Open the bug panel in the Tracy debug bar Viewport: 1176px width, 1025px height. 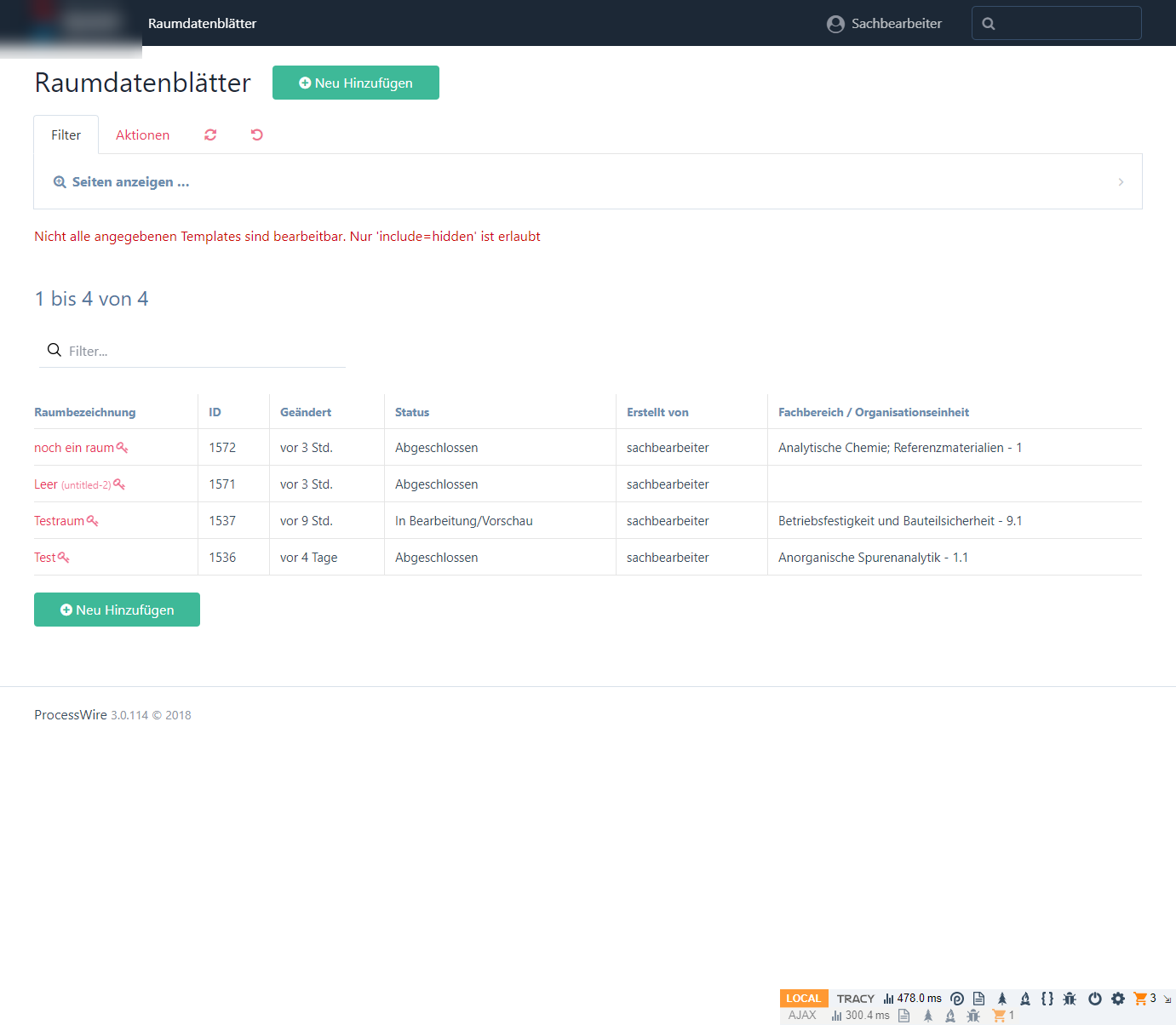tap(1070, 998)
